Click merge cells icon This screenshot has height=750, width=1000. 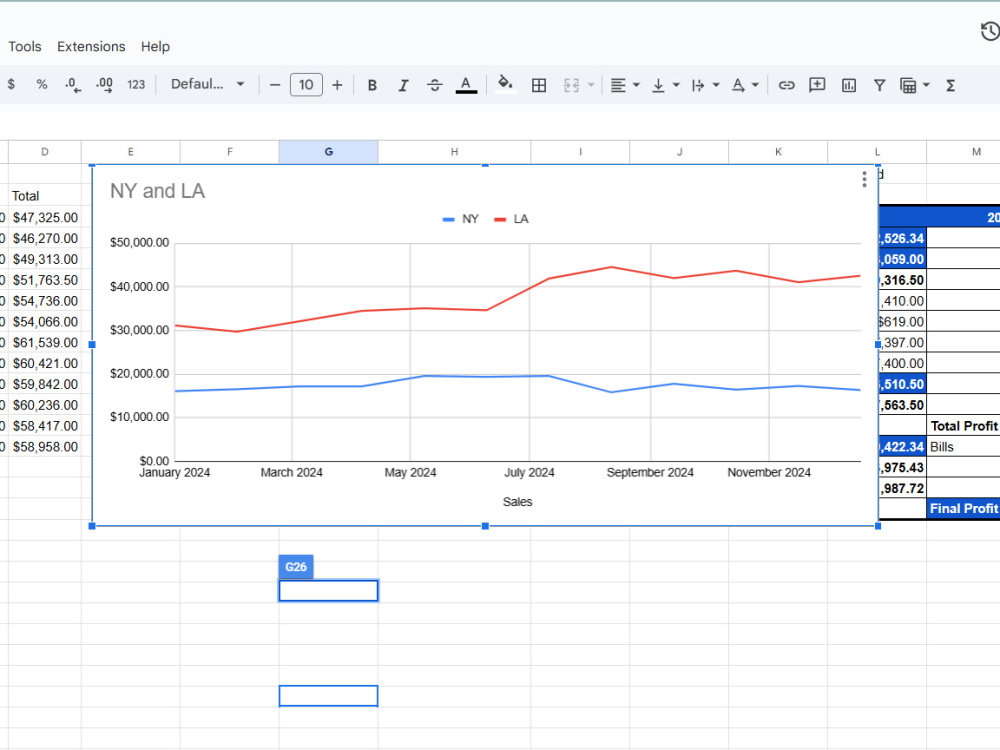[571, 85]
